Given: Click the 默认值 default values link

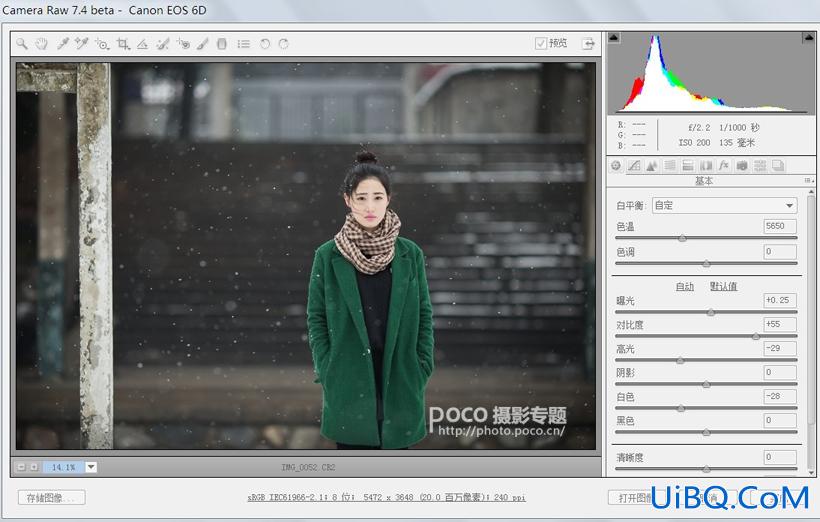Looking at the screenshot, I should coord(724,287).
